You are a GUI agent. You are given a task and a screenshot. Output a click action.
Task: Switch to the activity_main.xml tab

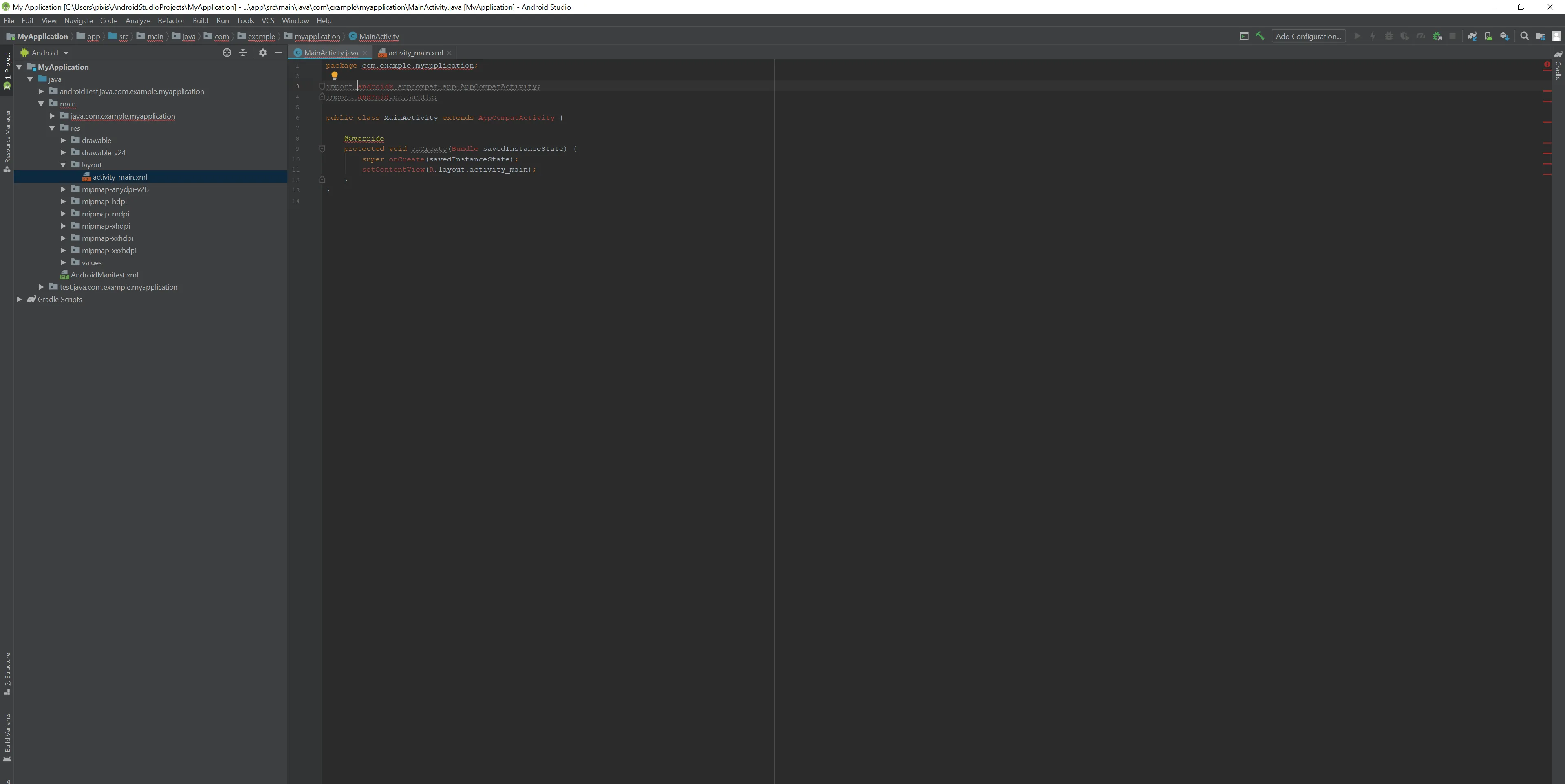415,53
